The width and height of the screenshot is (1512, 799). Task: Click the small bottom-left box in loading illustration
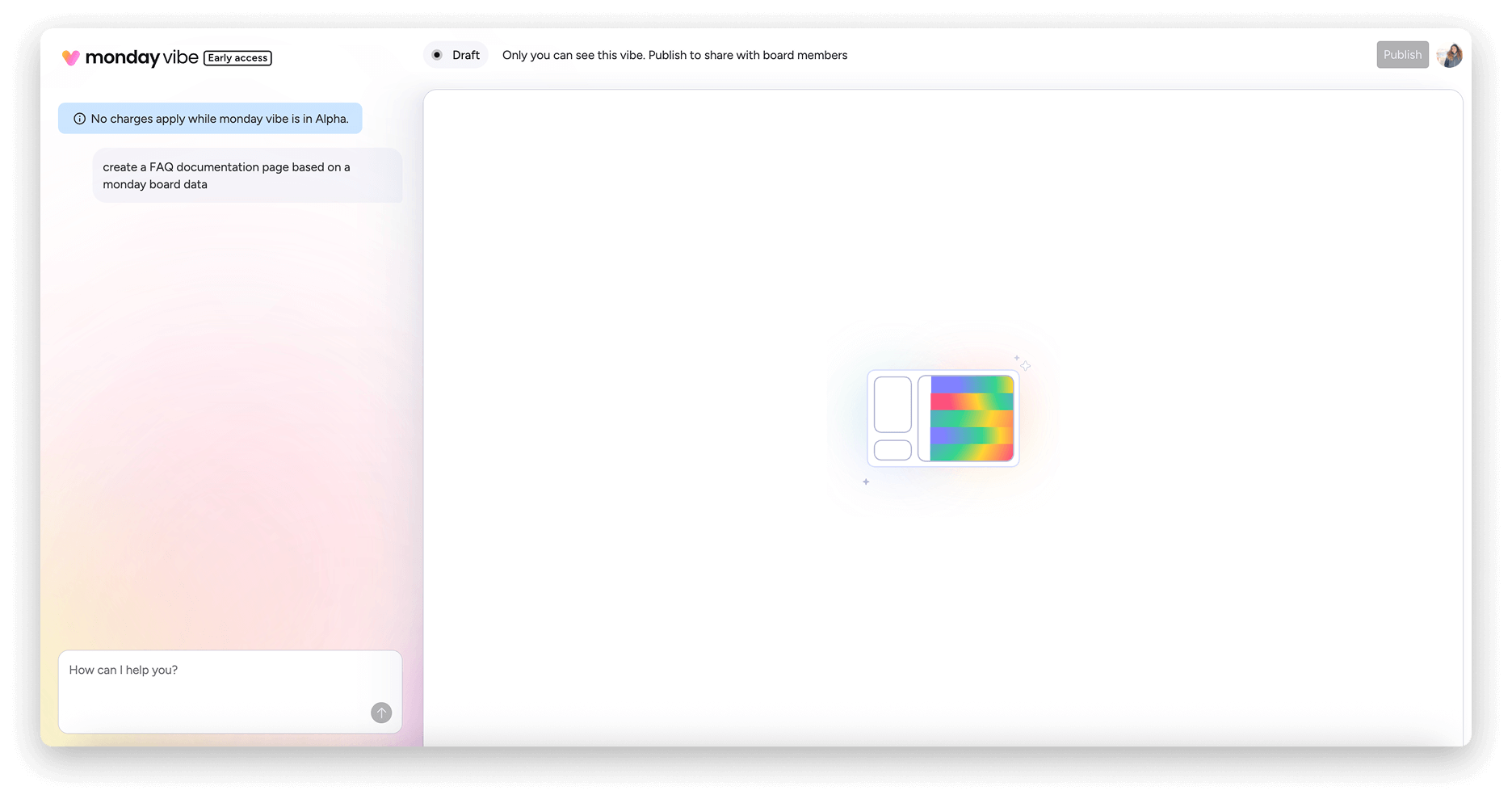[892, 450]
